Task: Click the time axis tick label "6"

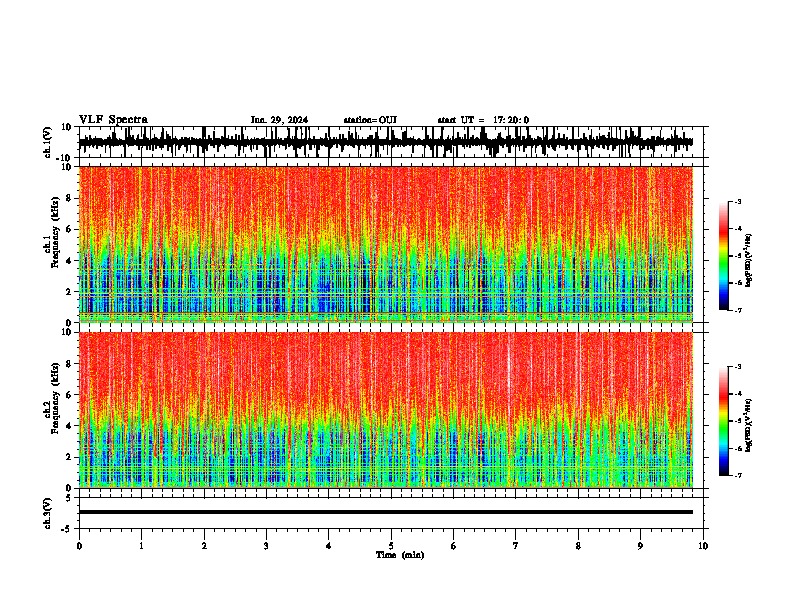Action: (453, 546)
